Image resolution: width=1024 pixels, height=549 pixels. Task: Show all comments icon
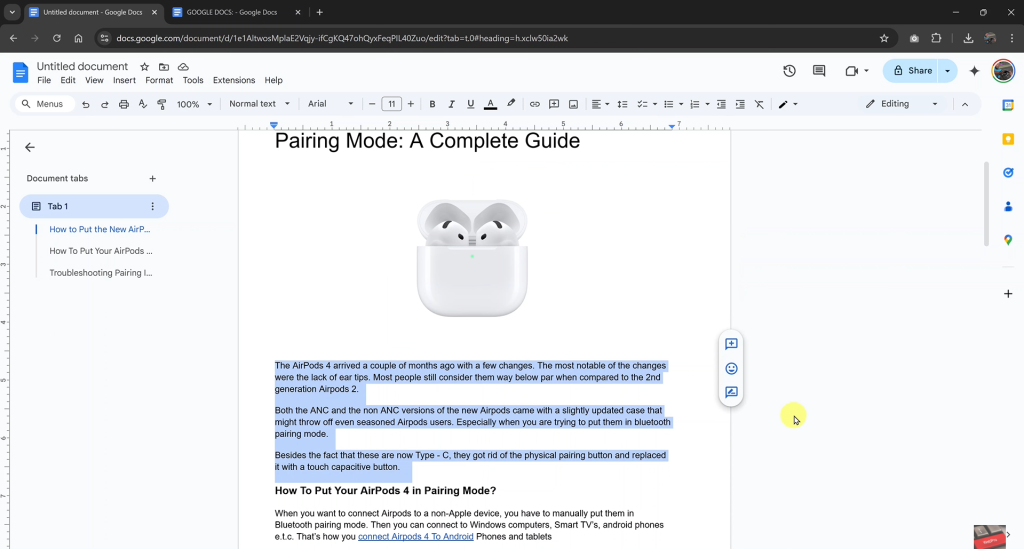pos(819,71)
